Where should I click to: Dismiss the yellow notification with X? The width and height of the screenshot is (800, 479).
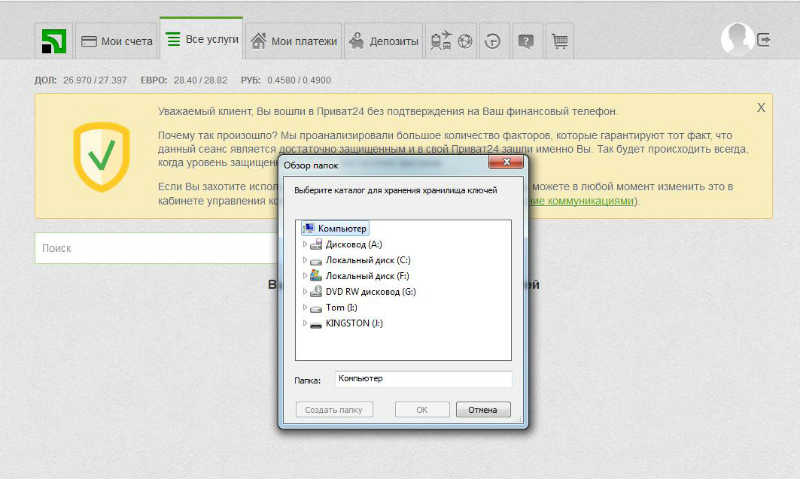click(x=761, y=108)
